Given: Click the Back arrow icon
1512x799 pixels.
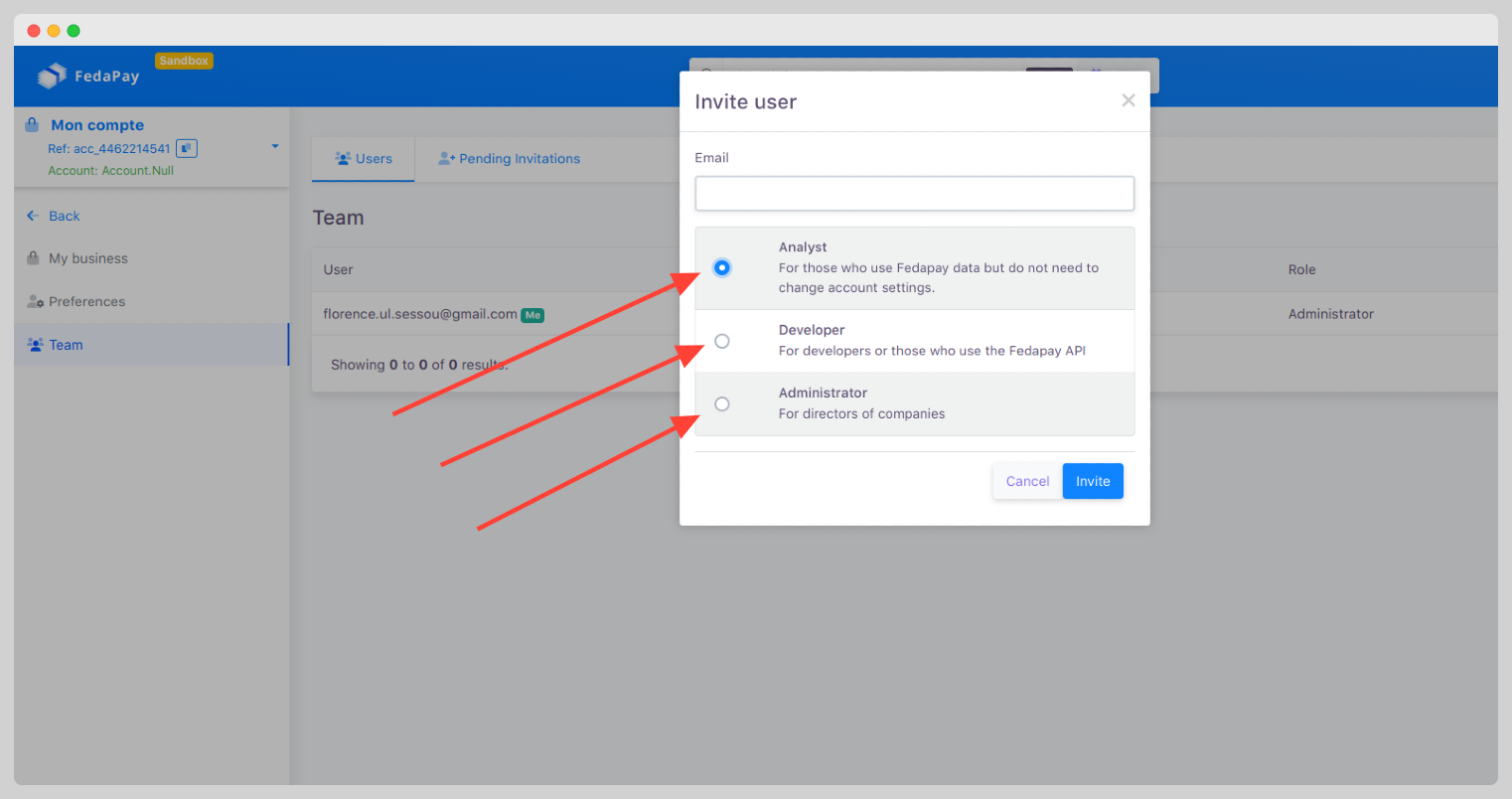Looking at the screenshot, I should (33, 216).
